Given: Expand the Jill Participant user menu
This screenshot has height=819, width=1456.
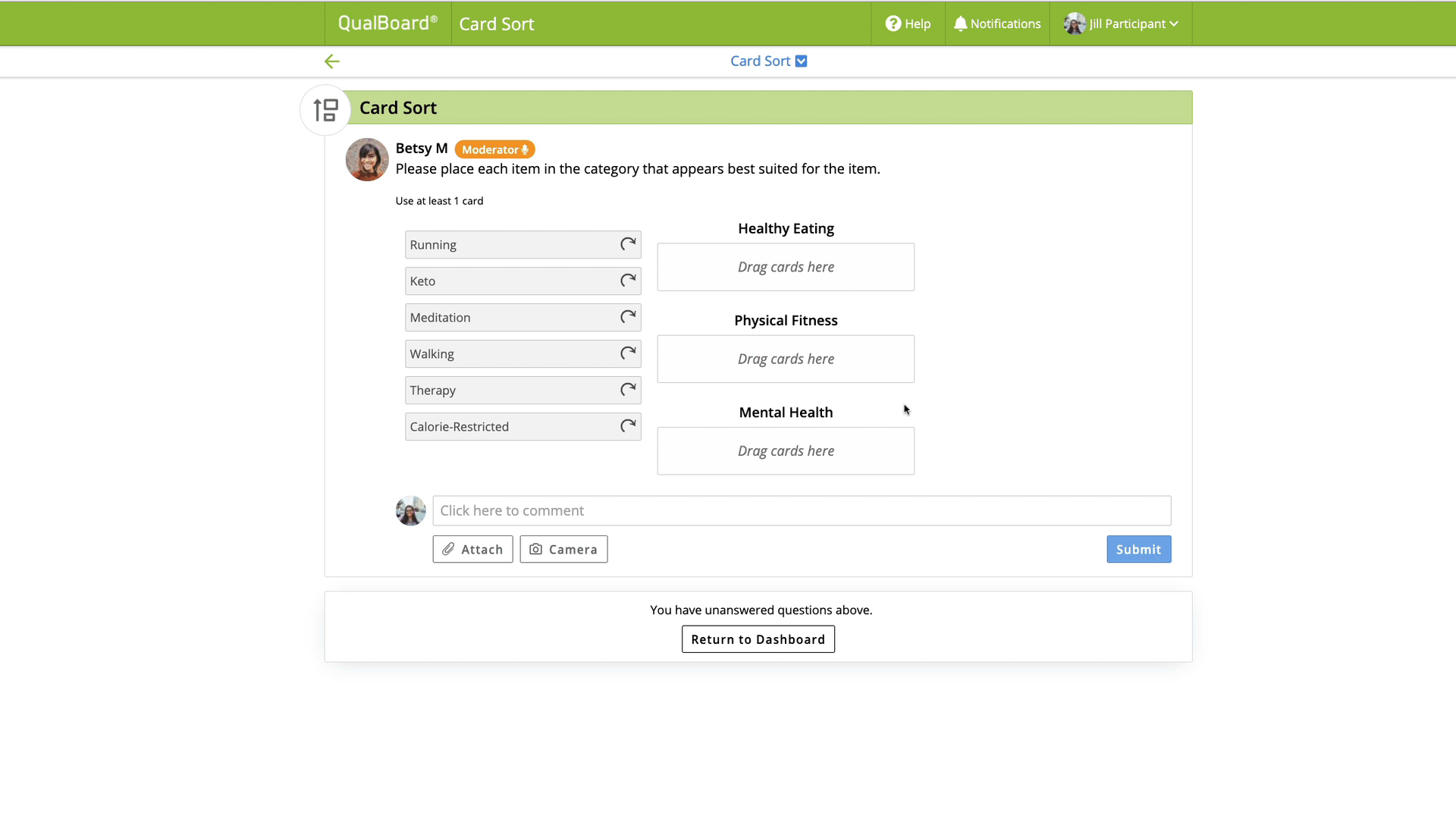Looking at the screenshot, I should (x=1121, y=24).
